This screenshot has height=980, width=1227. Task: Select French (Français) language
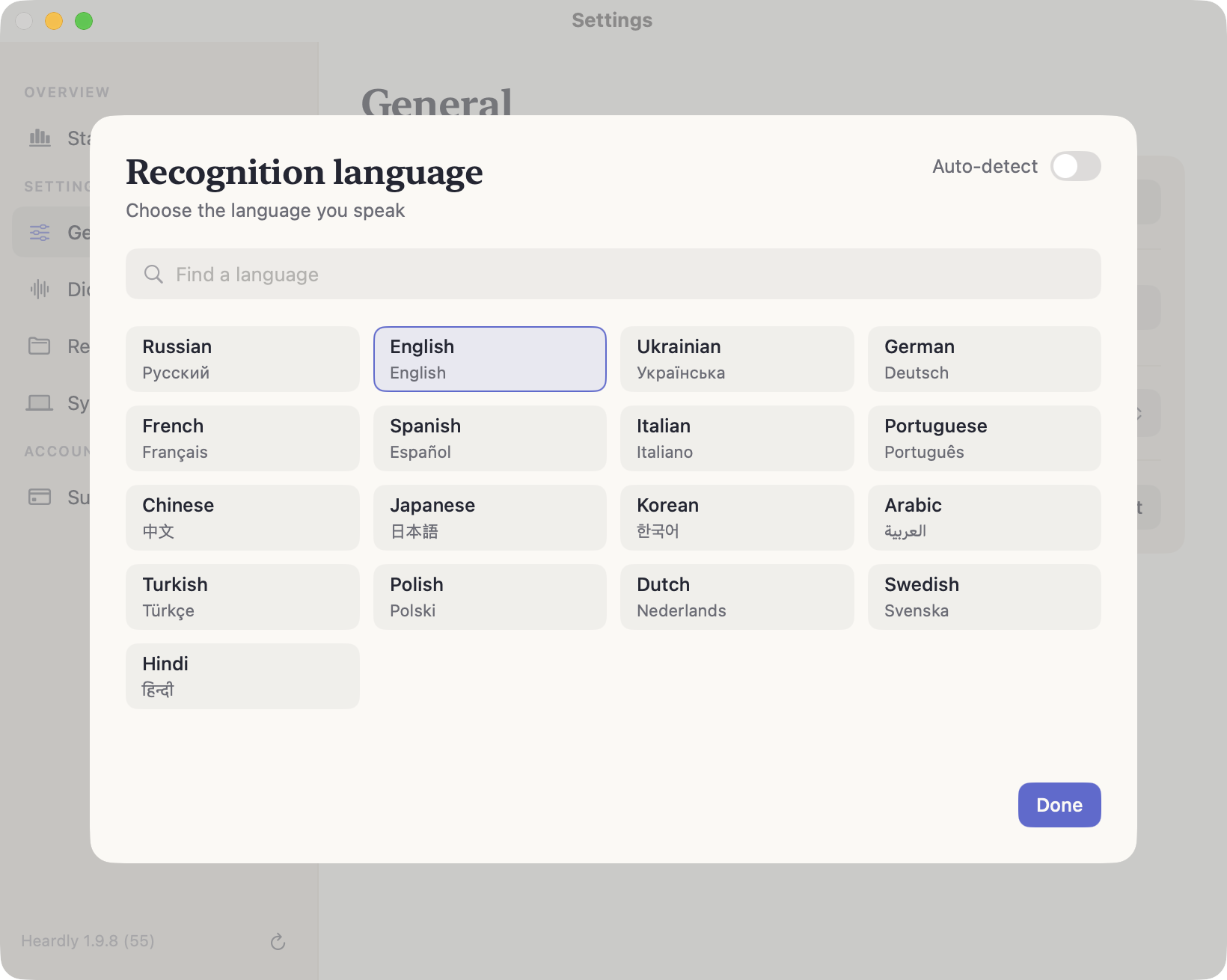pos(242,438)
